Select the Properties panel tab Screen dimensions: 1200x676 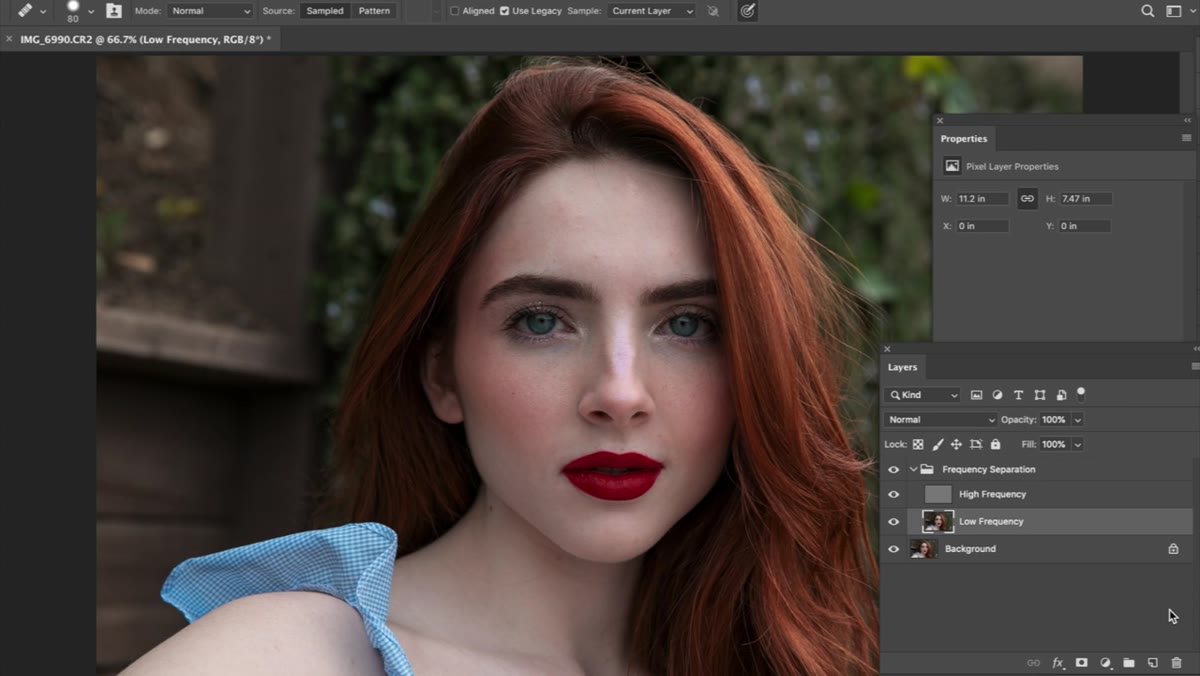pos(964,139)
